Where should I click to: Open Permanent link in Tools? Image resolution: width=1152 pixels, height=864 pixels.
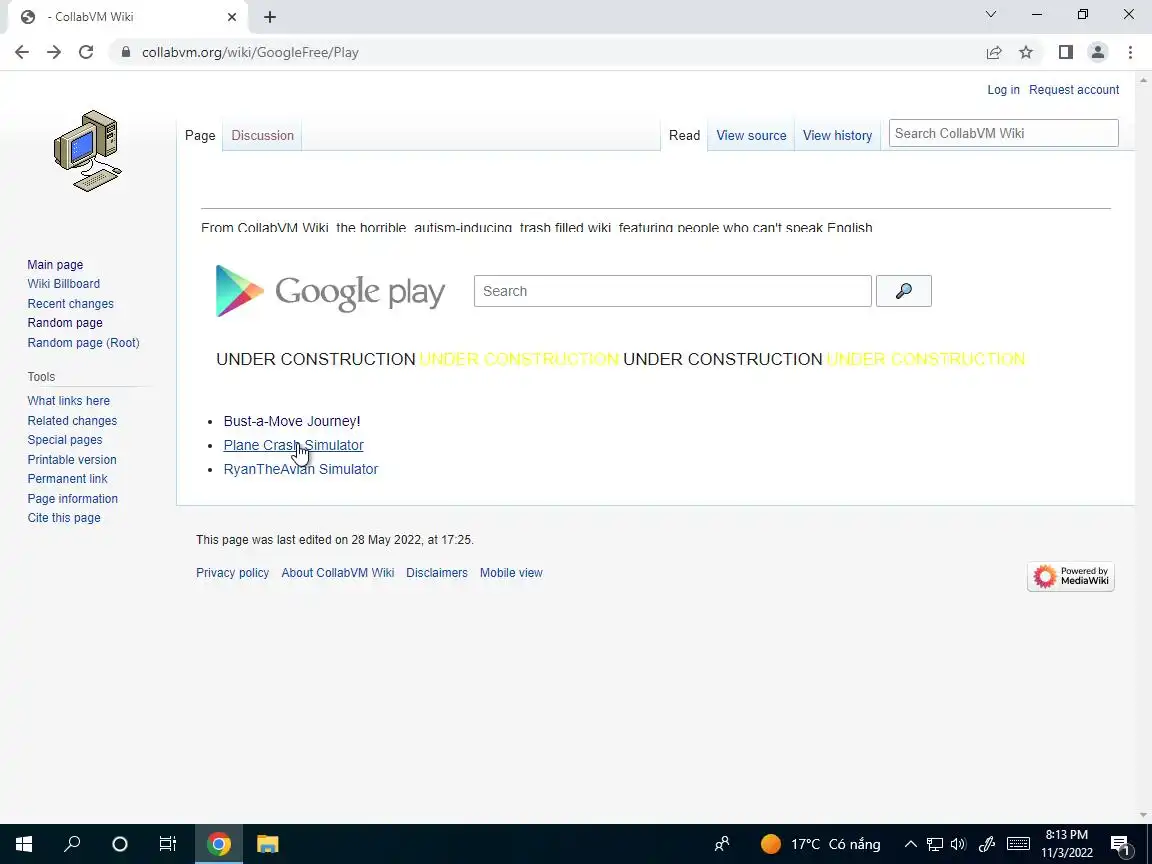[x=68, y=478]
